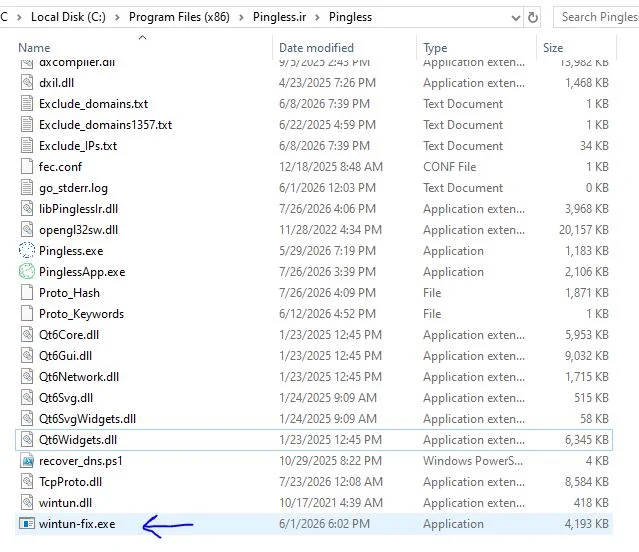Sort files by the Name column

point(34,48)
